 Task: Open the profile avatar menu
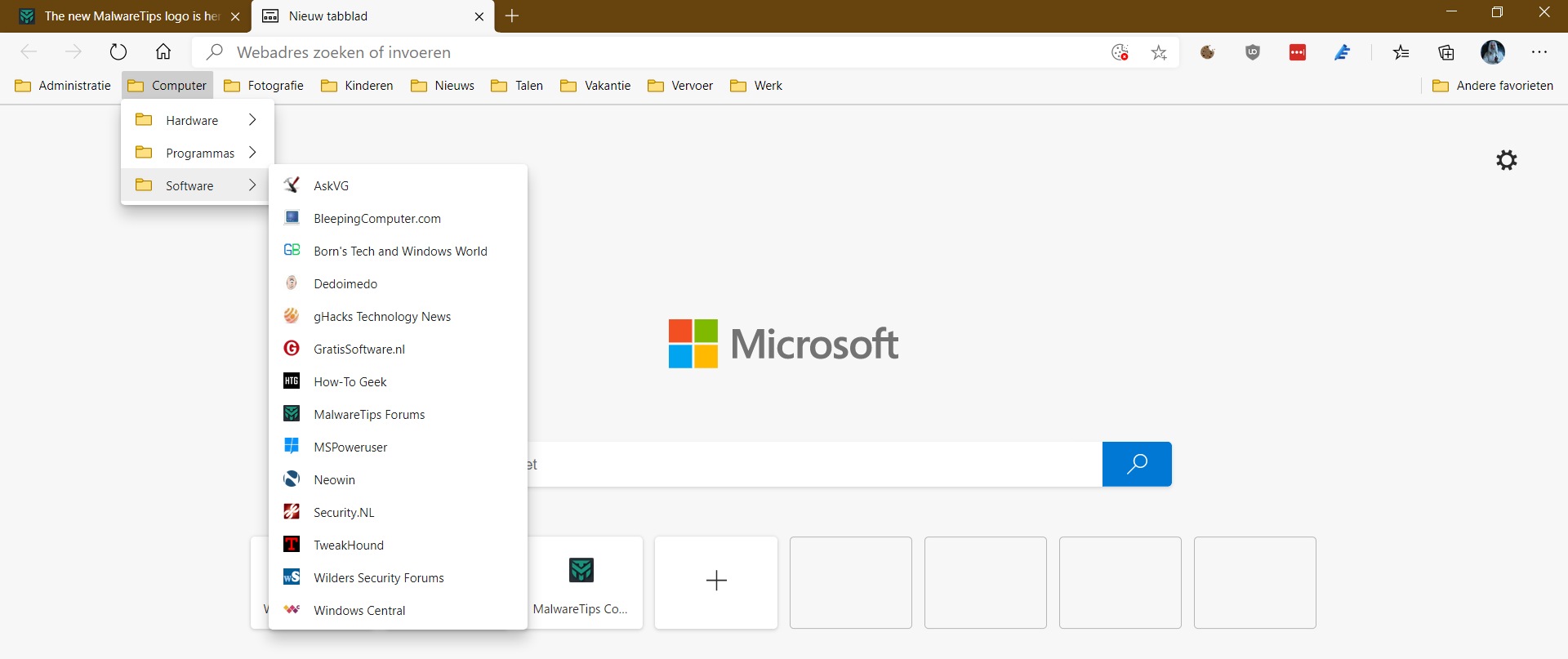pyautogui.click(x=1493, y=52)
